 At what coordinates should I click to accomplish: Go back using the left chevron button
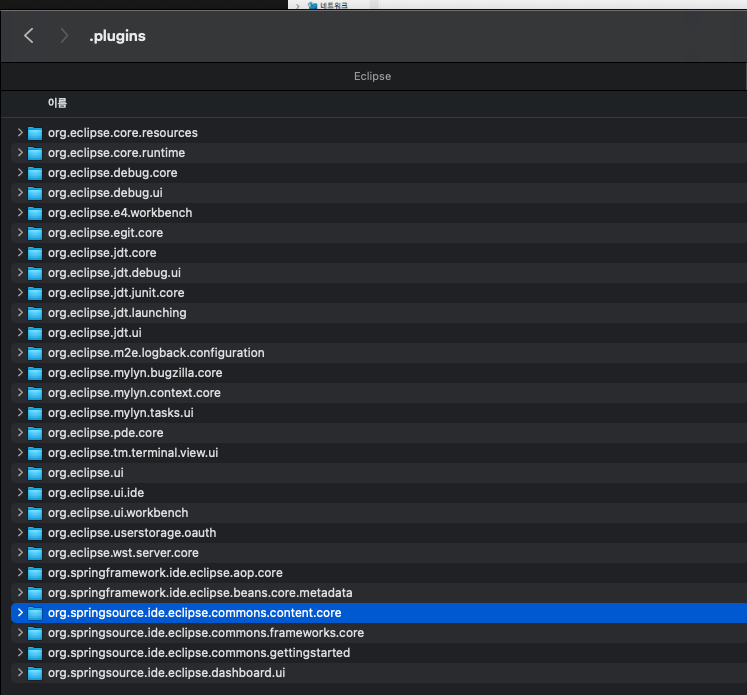[29, 36]
